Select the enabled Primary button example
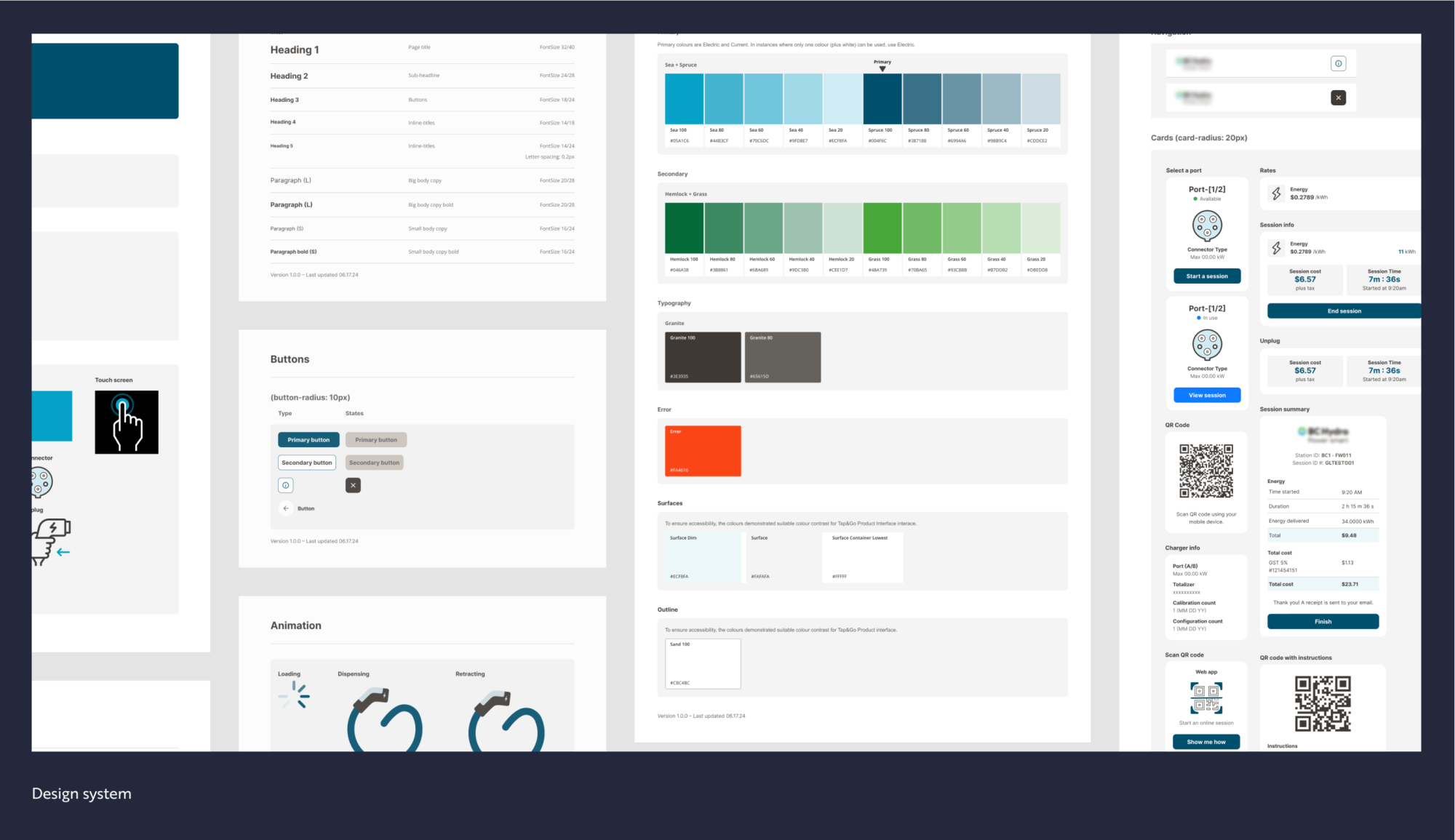Screen dimensions: 1455x840 (x=308, y=439)
